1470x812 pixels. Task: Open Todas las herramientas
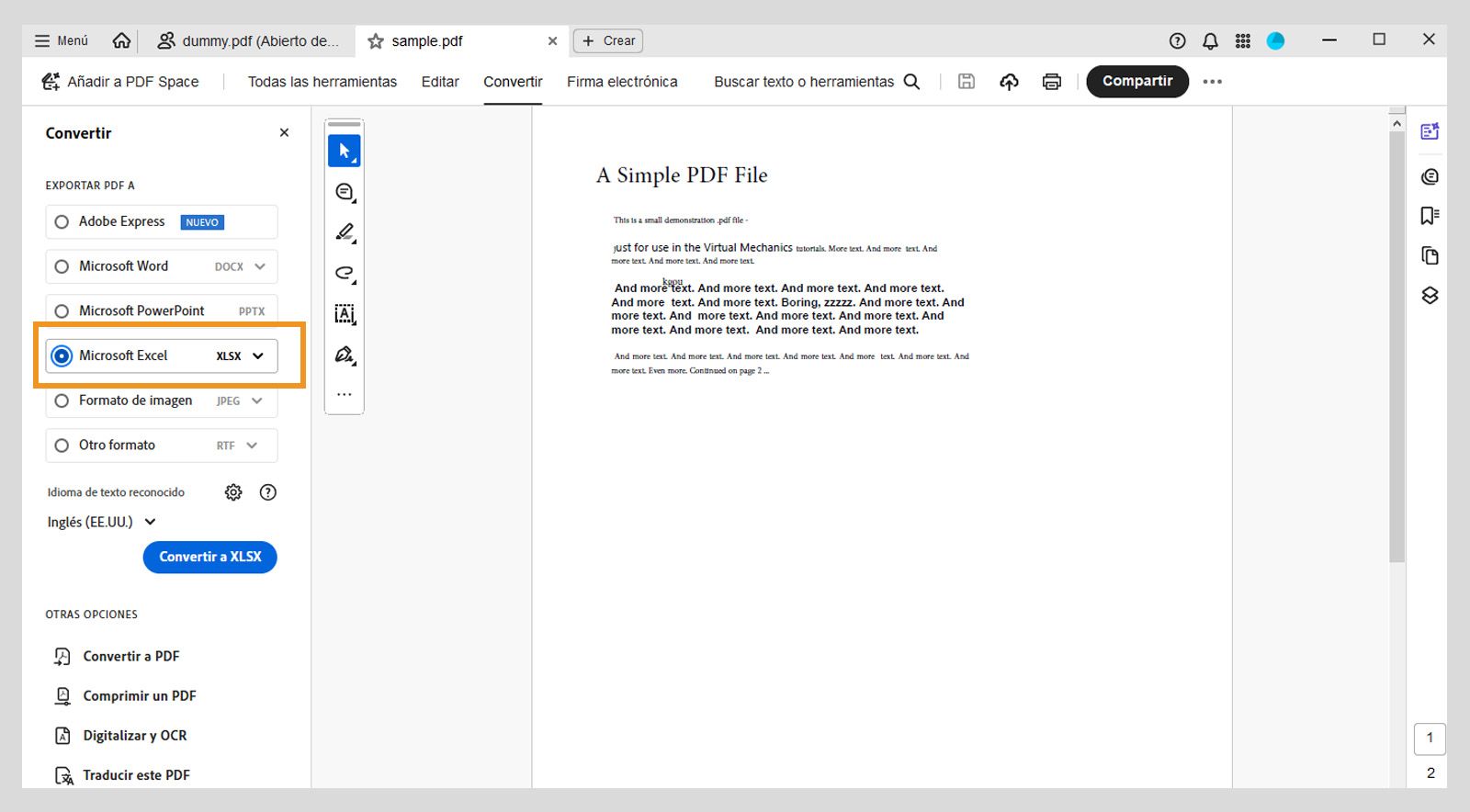tap(322, 82)
